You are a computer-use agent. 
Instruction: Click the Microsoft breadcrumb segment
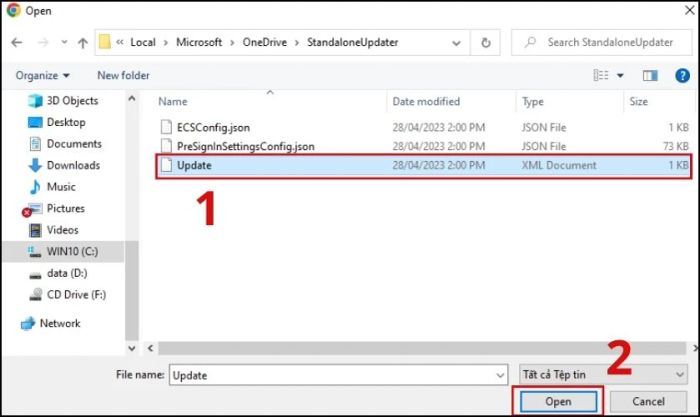tap(199, 42)
